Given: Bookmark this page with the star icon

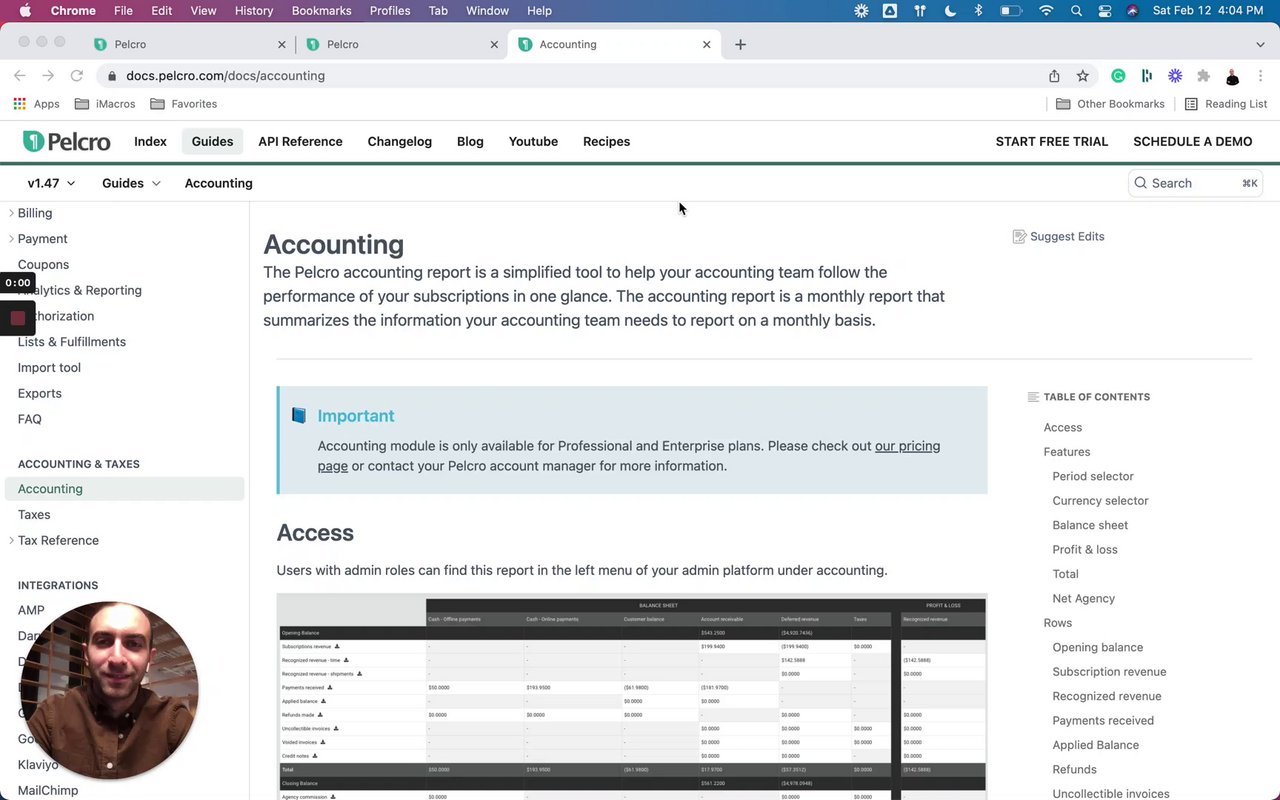Looking at the screenshot, I should [1082, 76].
